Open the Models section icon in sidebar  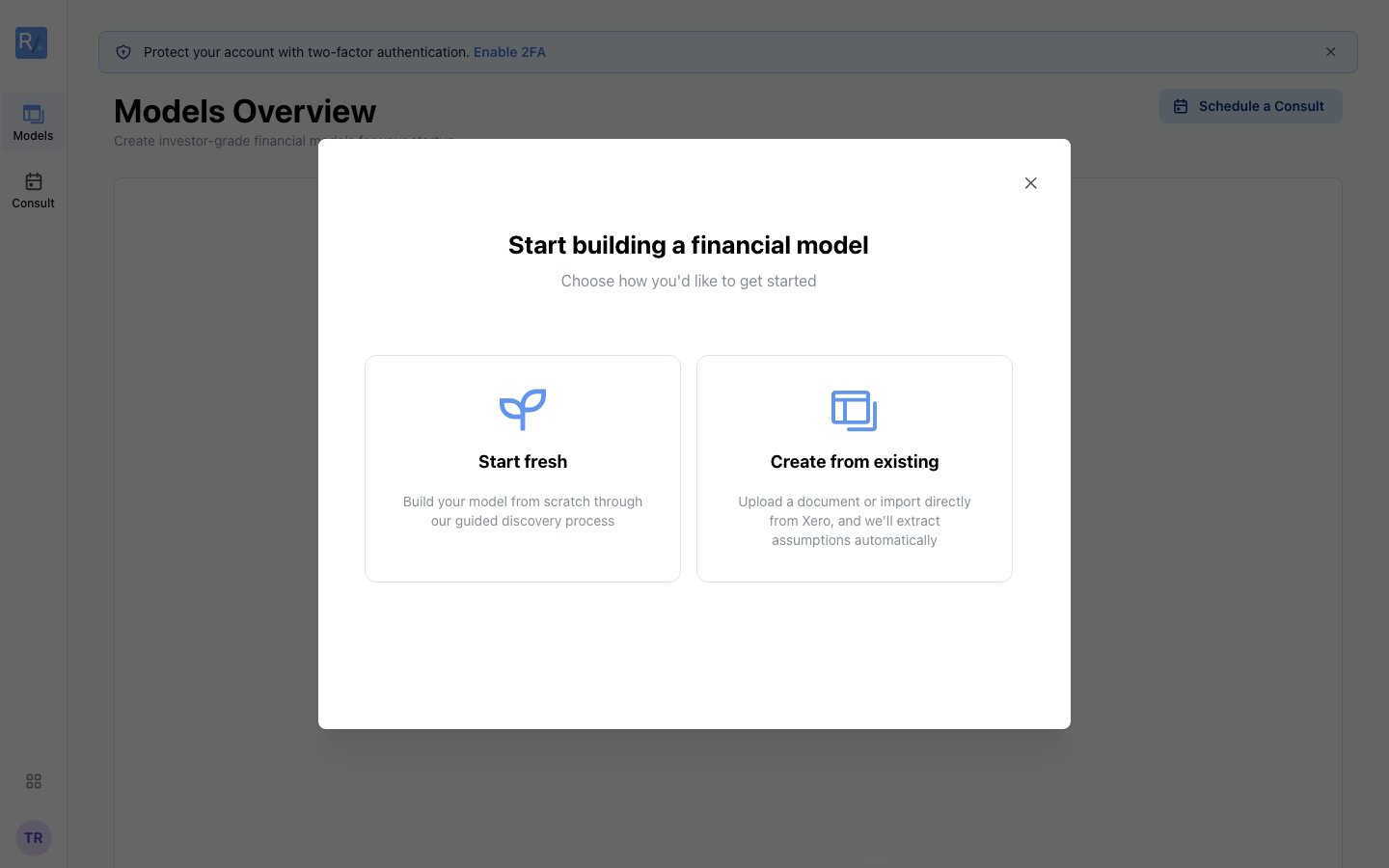pyautogui.click(x=33, y=114)
